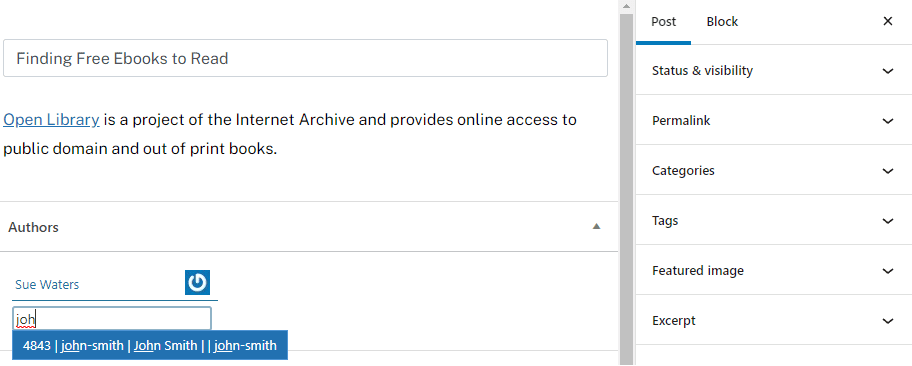Expand the Categories section chevron
This screenshot has width=912, height=366.
point(888,171)
